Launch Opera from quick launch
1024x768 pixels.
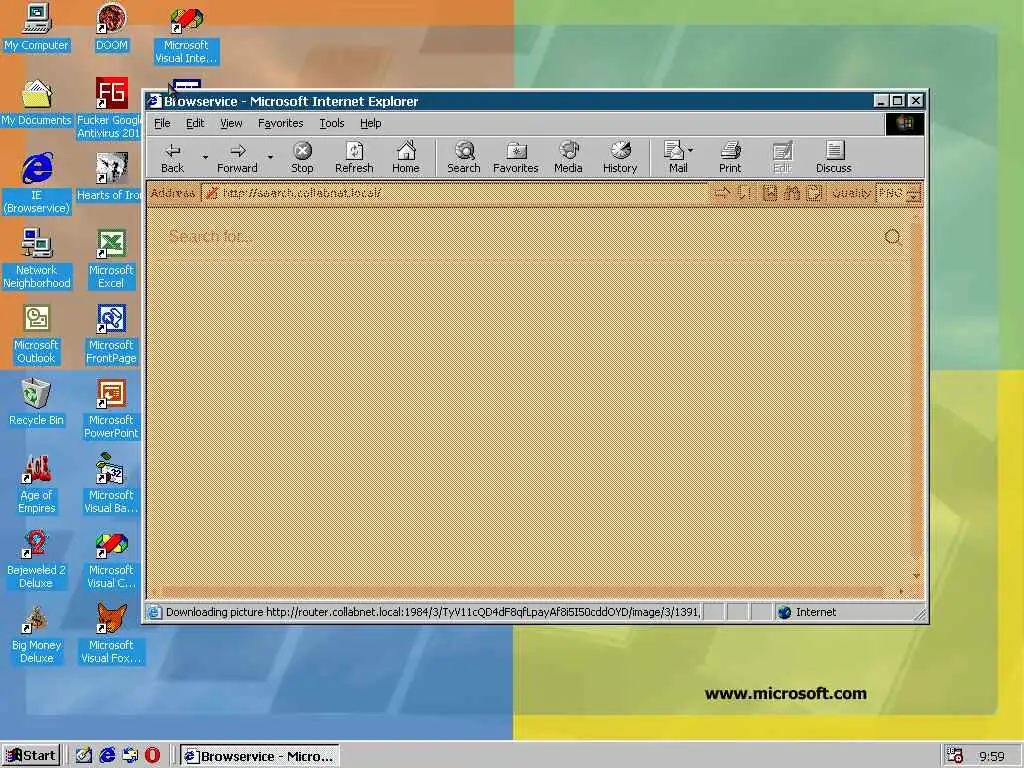(x=152, y=756)
